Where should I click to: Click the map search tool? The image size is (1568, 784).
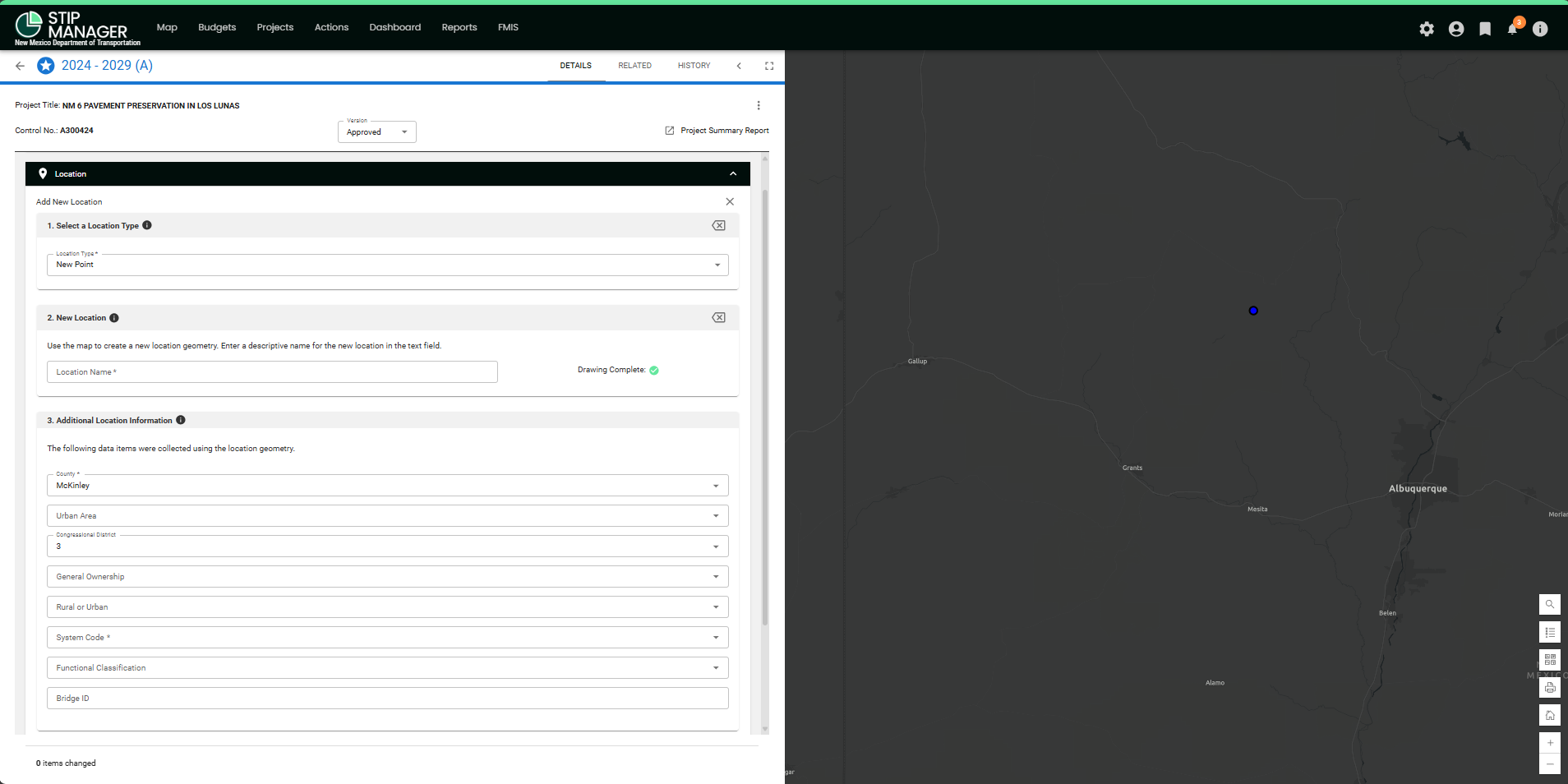(x=1550, y=604)
